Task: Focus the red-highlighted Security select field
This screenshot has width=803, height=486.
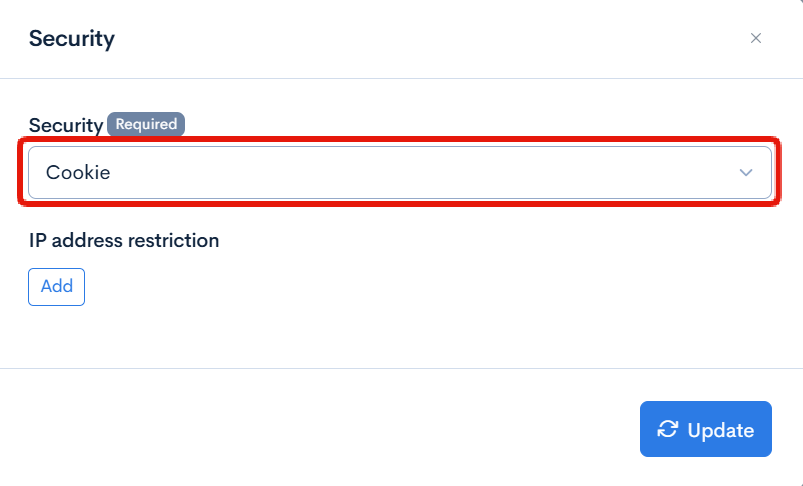Action: (x=400, y=172)
